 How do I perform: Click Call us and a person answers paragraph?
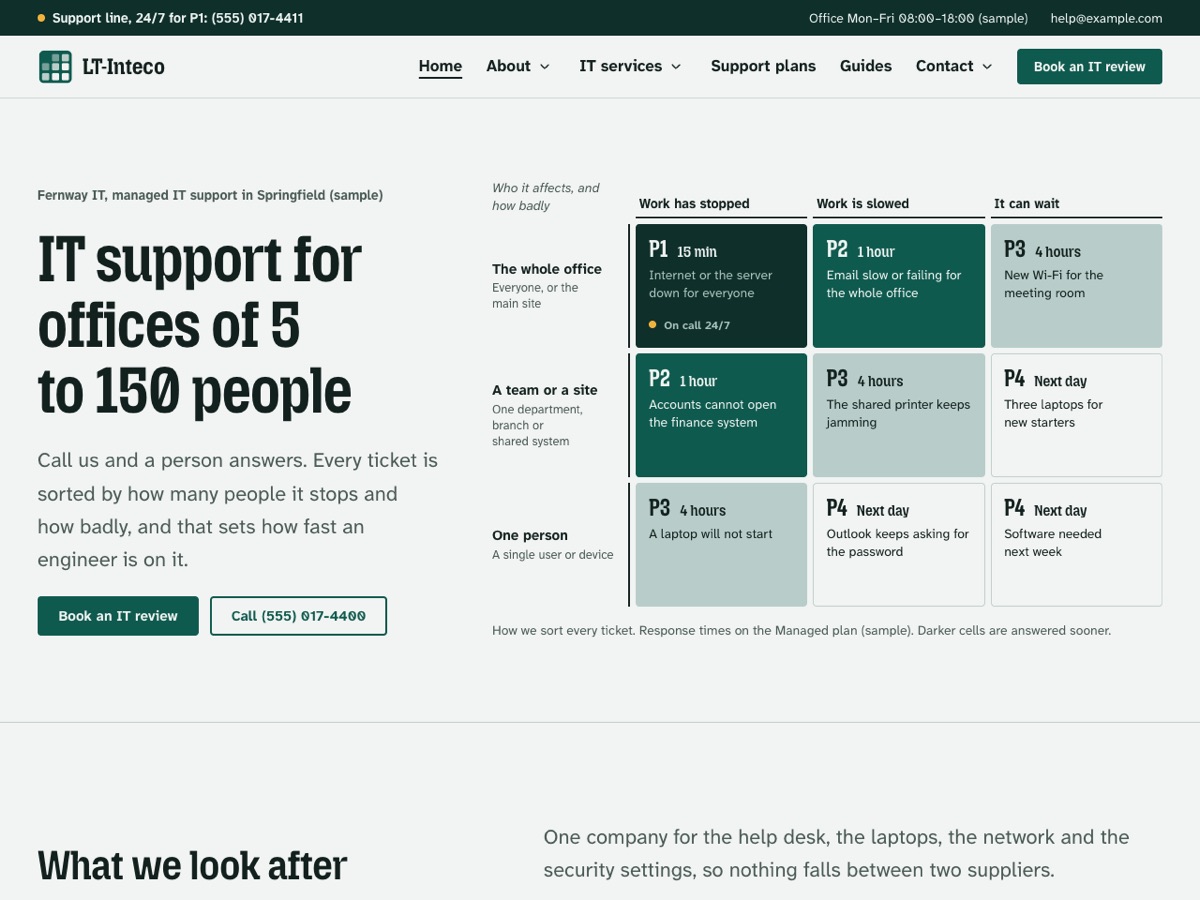click(238, 510)
